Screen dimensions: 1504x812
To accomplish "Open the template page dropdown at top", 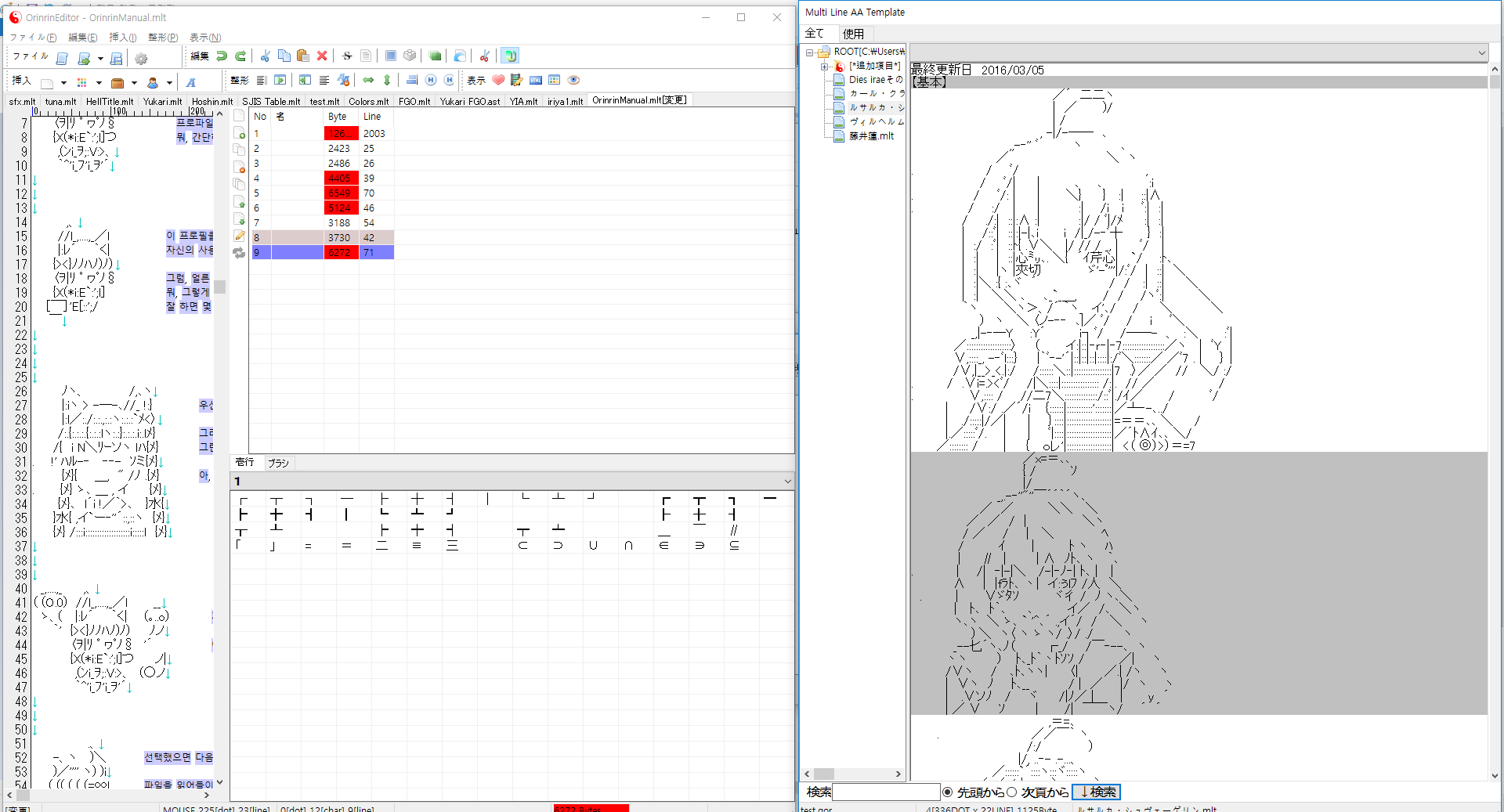I will [x=1481, y=53].
